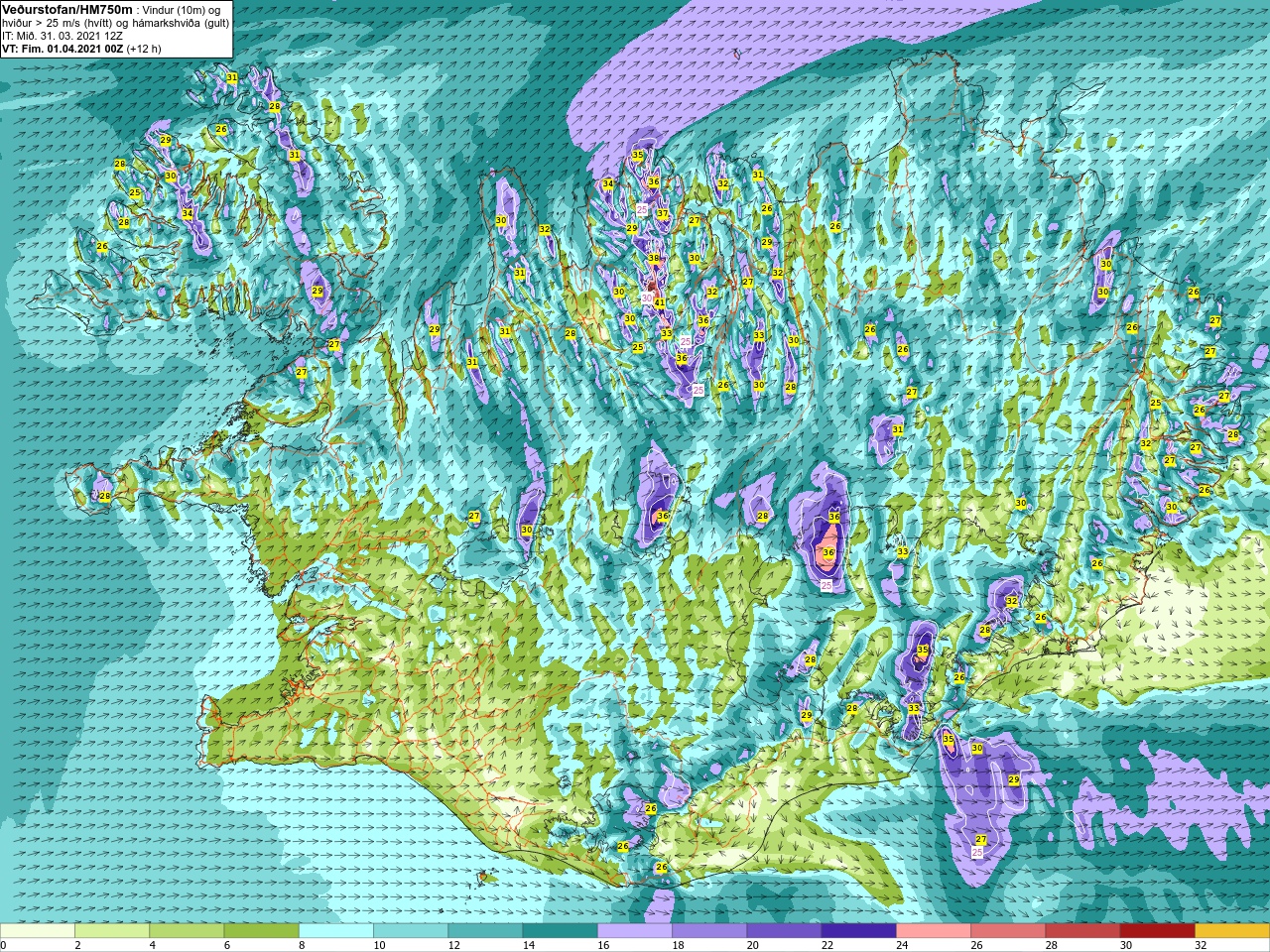Screen dimensions: 1270x952
Task: Select the pale cyan 8–10 scale swatch
Action: click(x=336, y=930)
